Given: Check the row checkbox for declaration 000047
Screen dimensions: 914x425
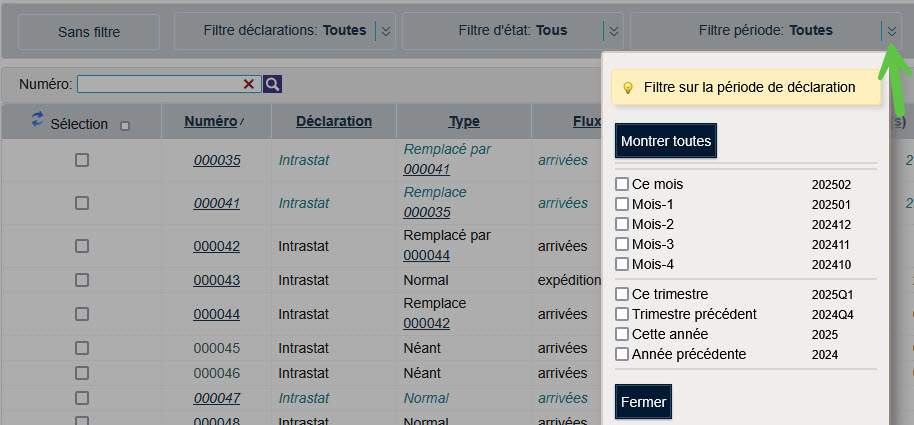Looking at the screenshot, I should coord(82,398).
